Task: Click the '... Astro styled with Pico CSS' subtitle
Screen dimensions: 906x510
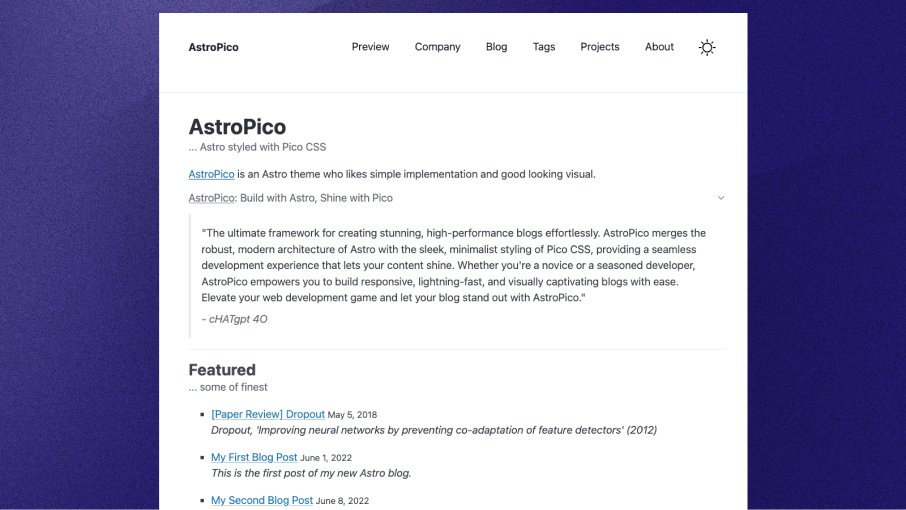Action: point(257,147)
